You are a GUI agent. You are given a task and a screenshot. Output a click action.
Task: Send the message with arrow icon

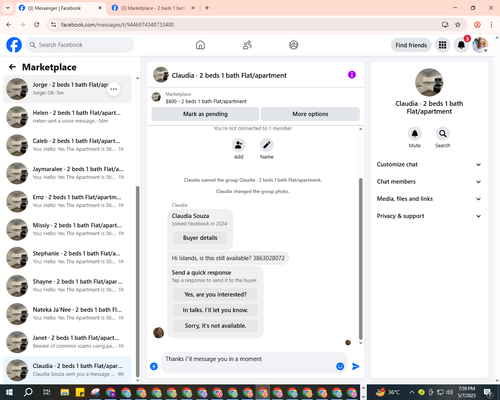[356, 366]
